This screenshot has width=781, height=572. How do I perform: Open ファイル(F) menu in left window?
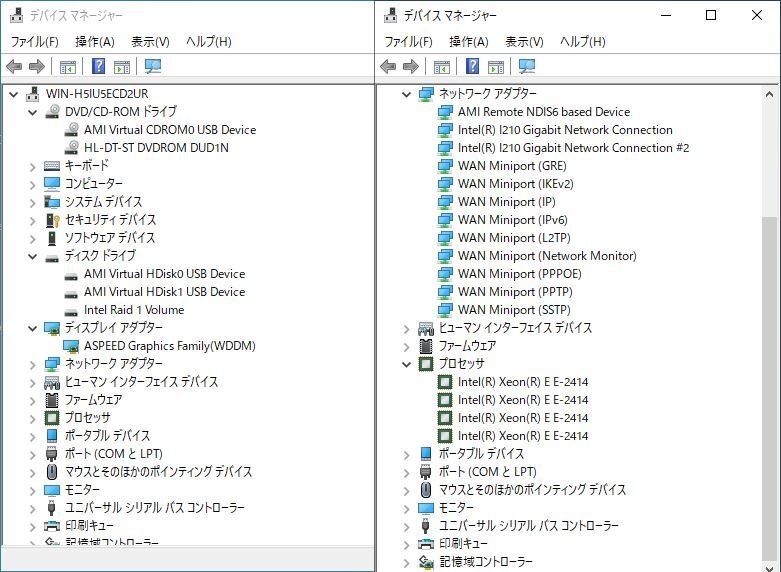(34, 42)
